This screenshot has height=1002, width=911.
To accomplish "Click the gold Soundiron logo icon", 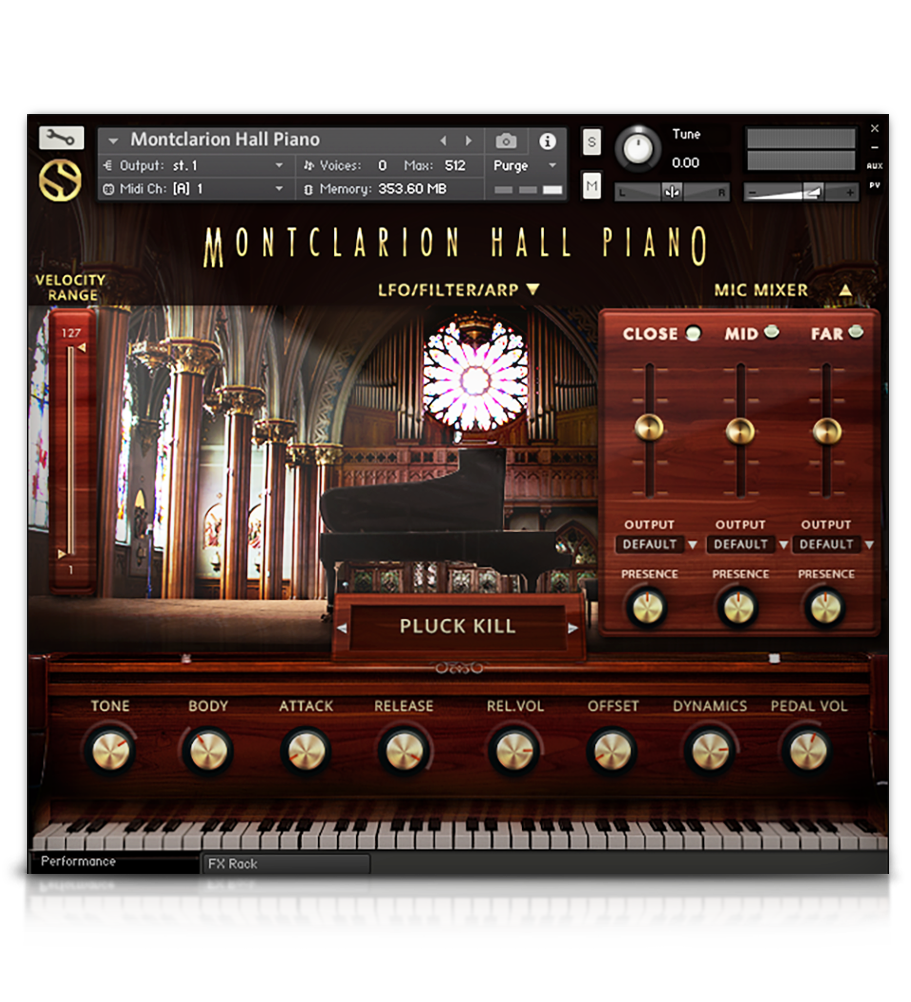I will (x=60, y=180).
